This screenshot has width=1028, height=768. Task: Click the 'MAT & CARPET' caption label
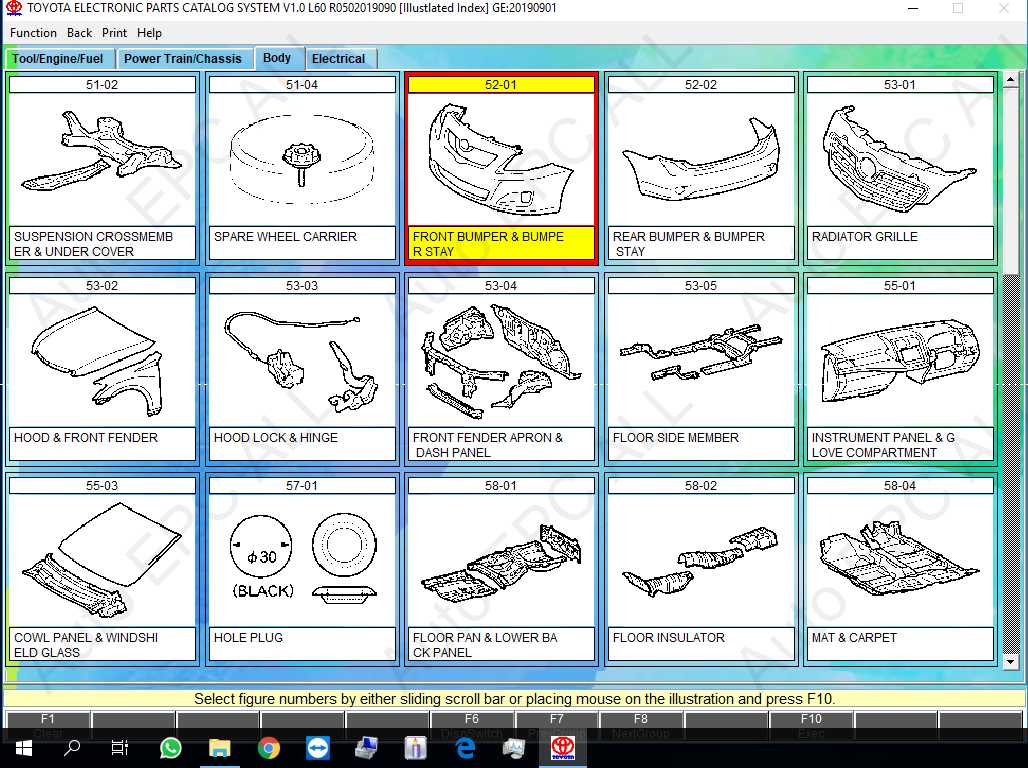coord(900,645)
